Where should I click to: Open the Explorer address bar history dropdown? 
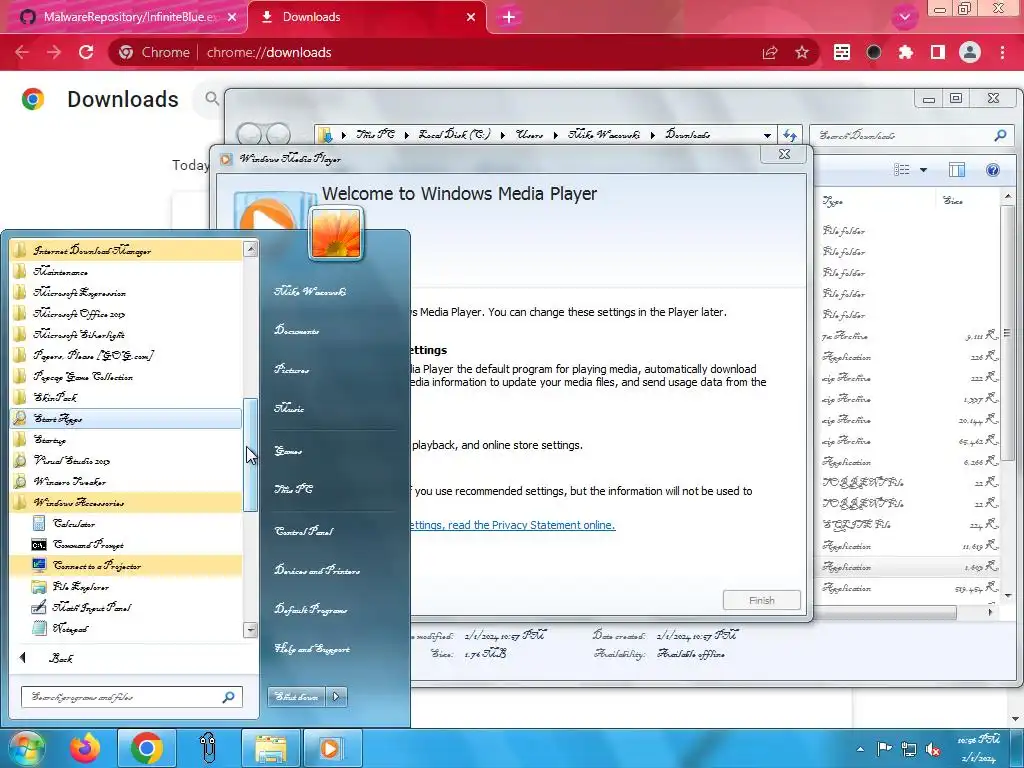[767, 135]
